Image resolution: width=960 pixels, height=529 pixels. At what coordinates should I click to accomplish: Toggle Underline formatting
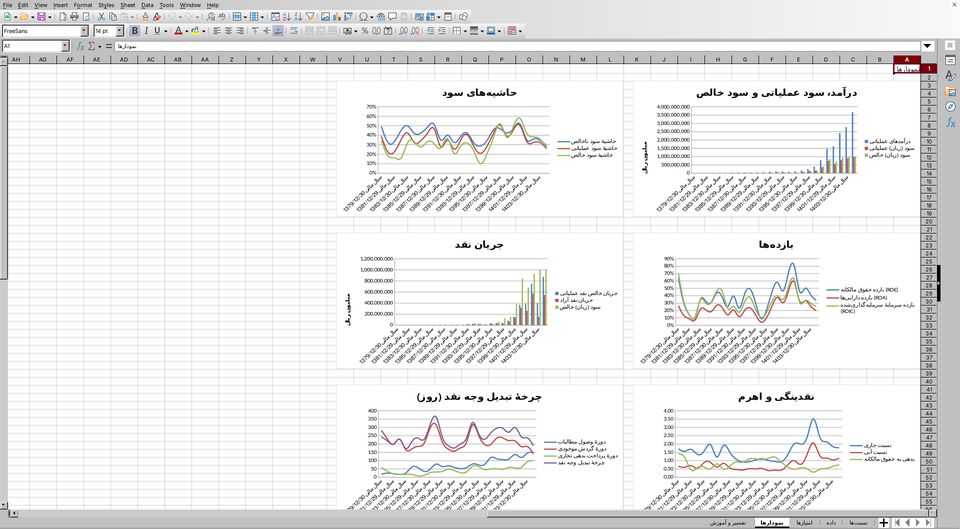[x=157, y=31]
